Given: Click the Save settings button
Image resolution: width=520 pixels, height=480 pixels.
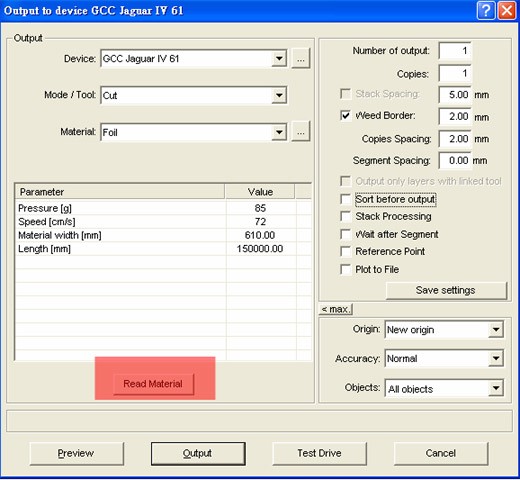Looking at the screenshot, I should click(446, 290).
